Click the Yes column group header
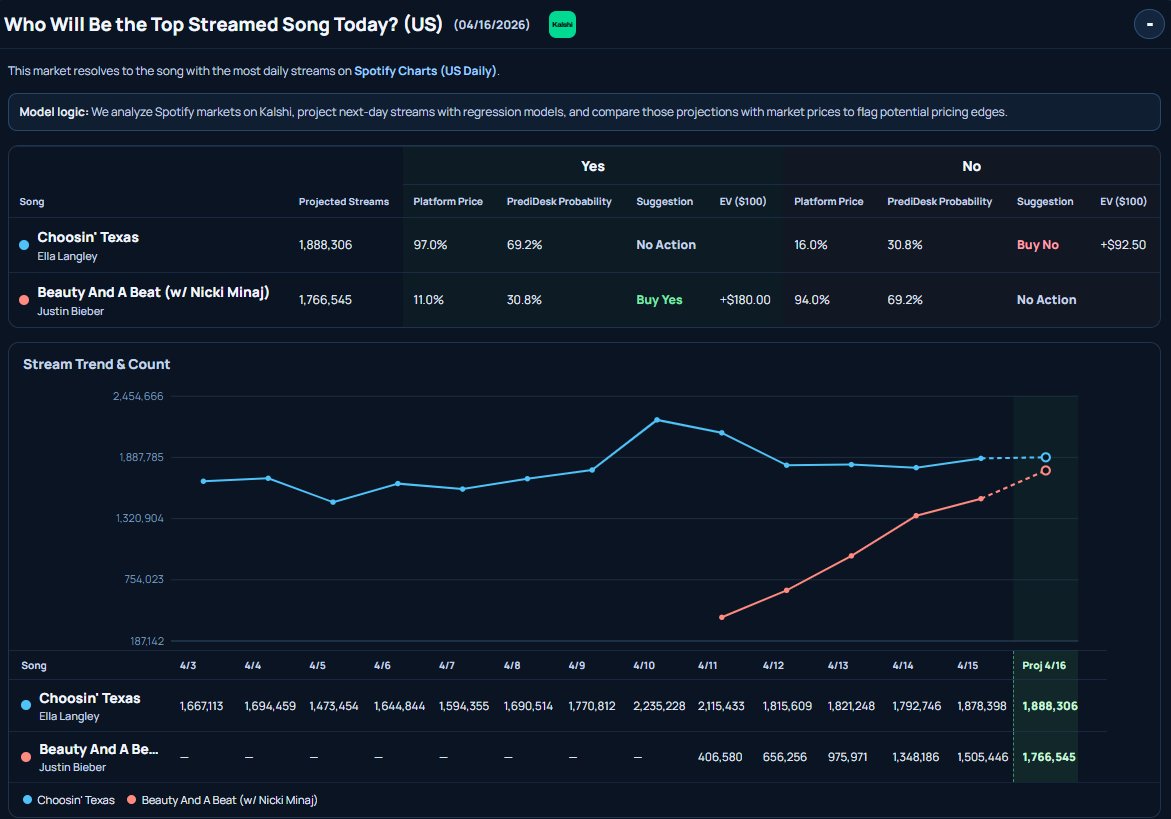This screenshot has height=819, width=1171. click(593, 166)
